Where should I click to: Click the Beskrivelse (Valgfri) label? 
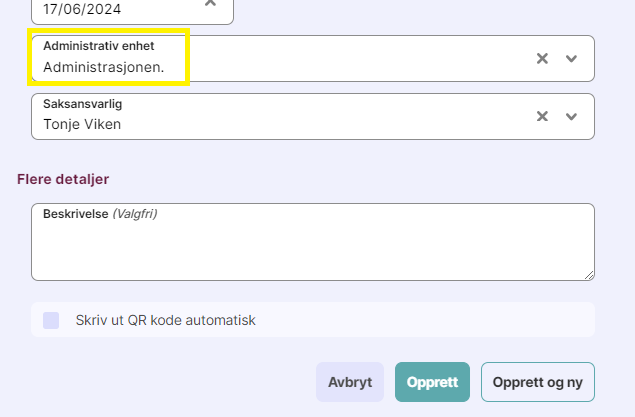pyautogui.click(x=100, y=213)
